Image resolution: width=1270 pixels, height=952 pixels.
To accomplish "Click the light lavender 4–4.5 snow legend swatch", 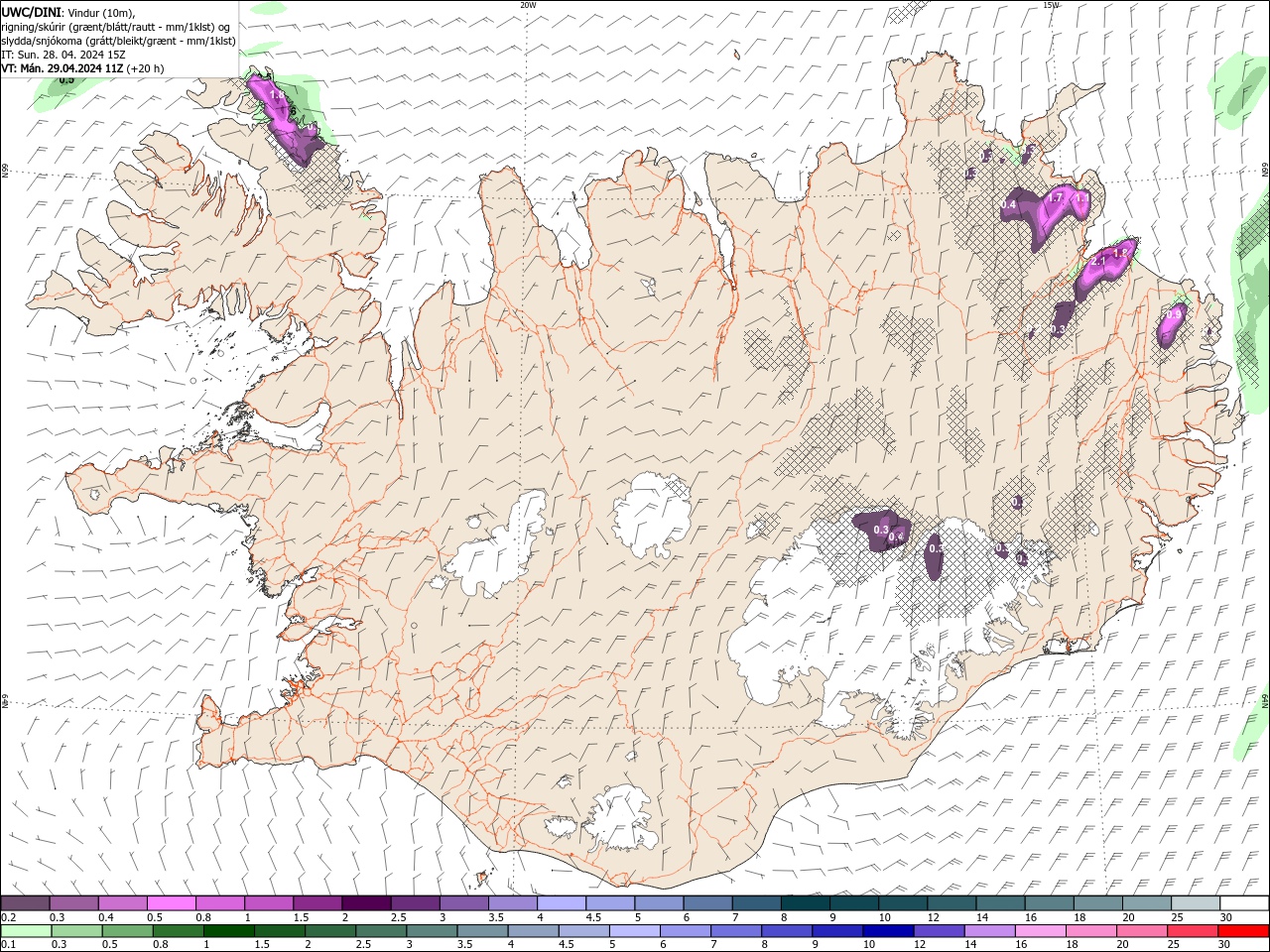I will pos(561,902).
